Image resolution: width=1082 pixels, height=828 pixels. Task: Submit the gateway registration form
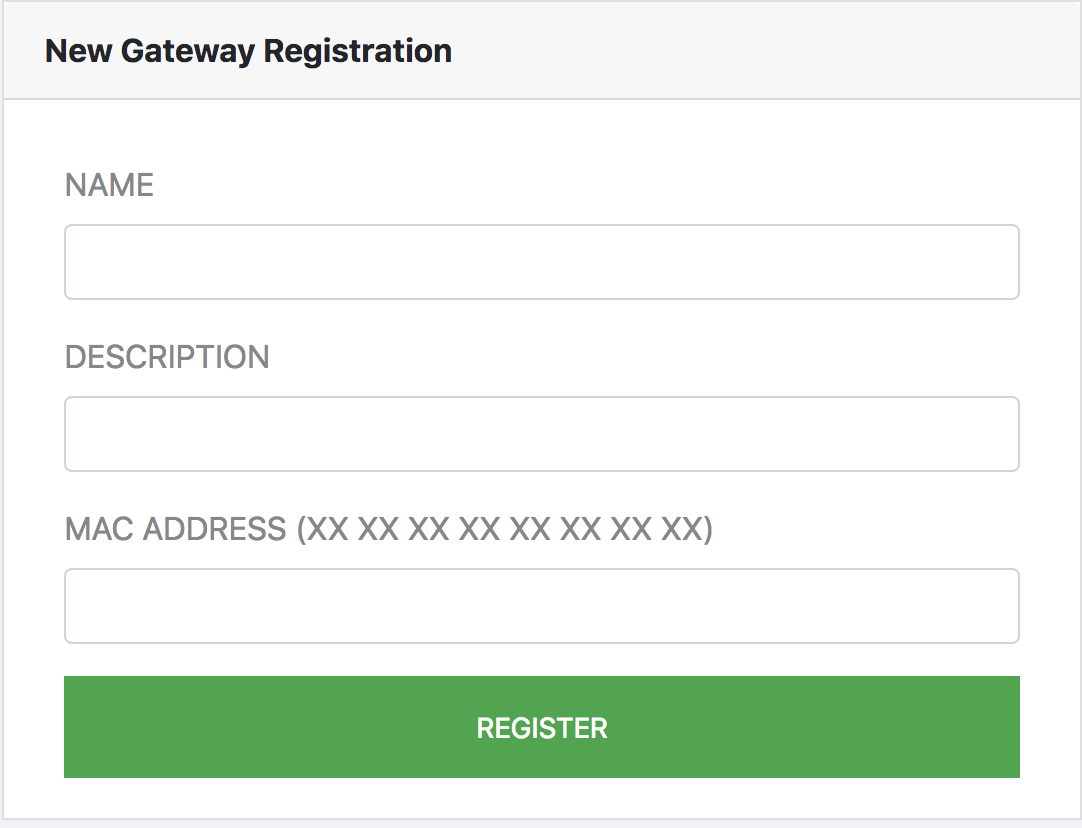click(541, 727)
